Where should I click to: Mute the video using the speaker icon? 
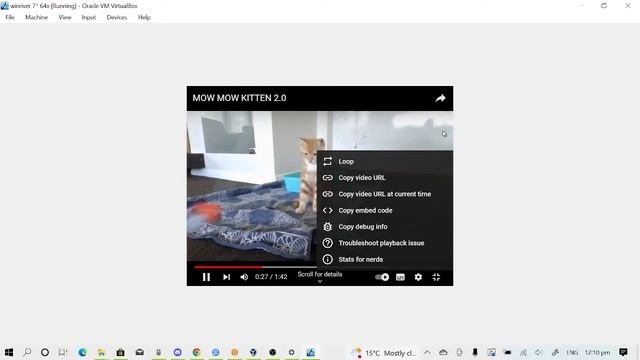[244, 277]
